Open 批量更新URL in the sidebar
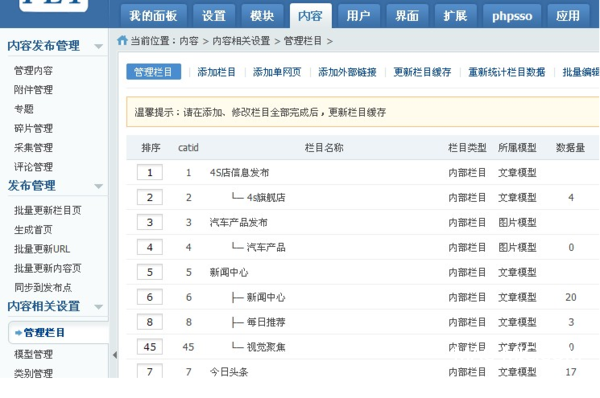This screenshot has height=398, width=600. pos(42,249)
